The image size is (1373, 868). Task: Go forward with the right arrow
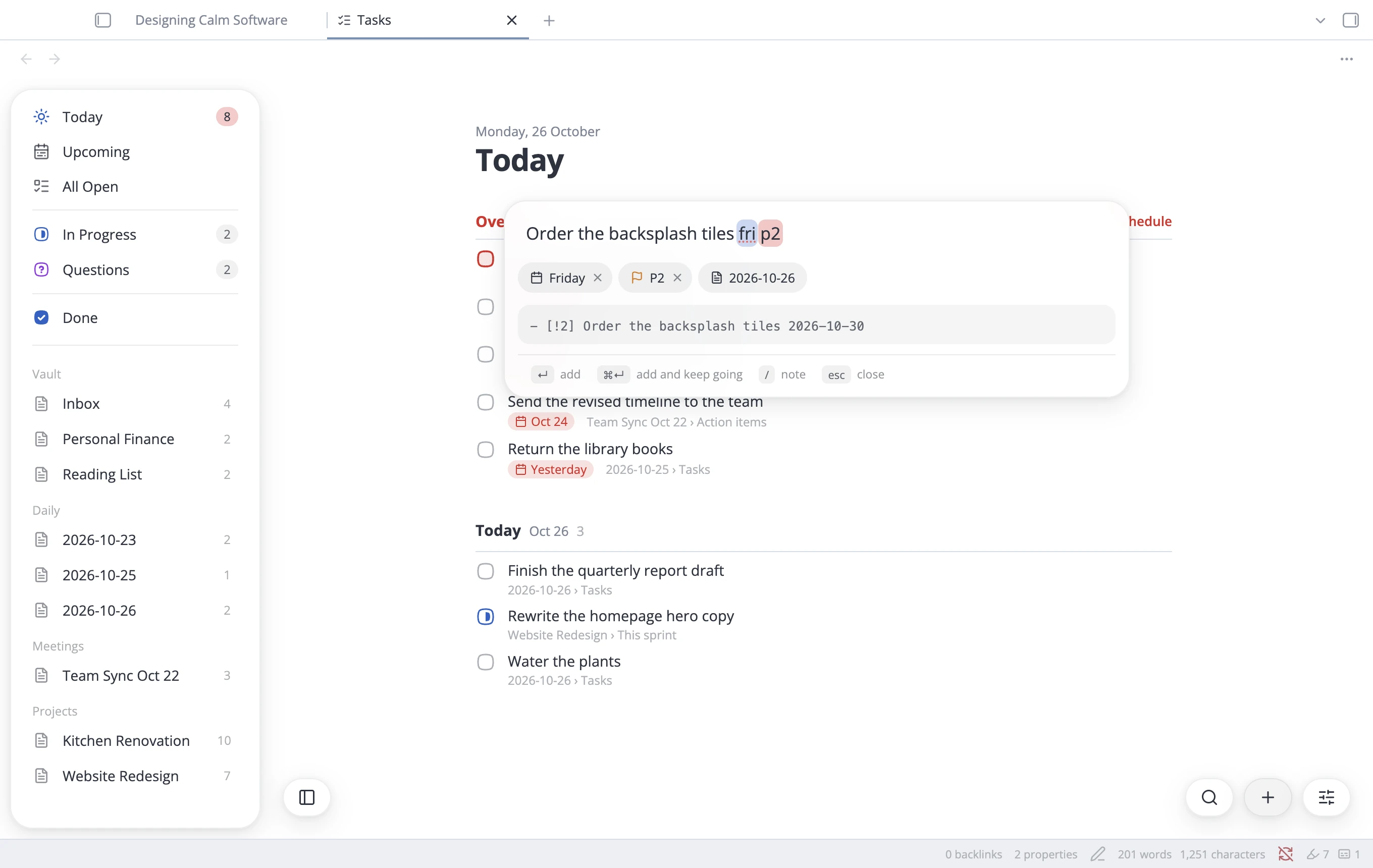tap(54, 59)
